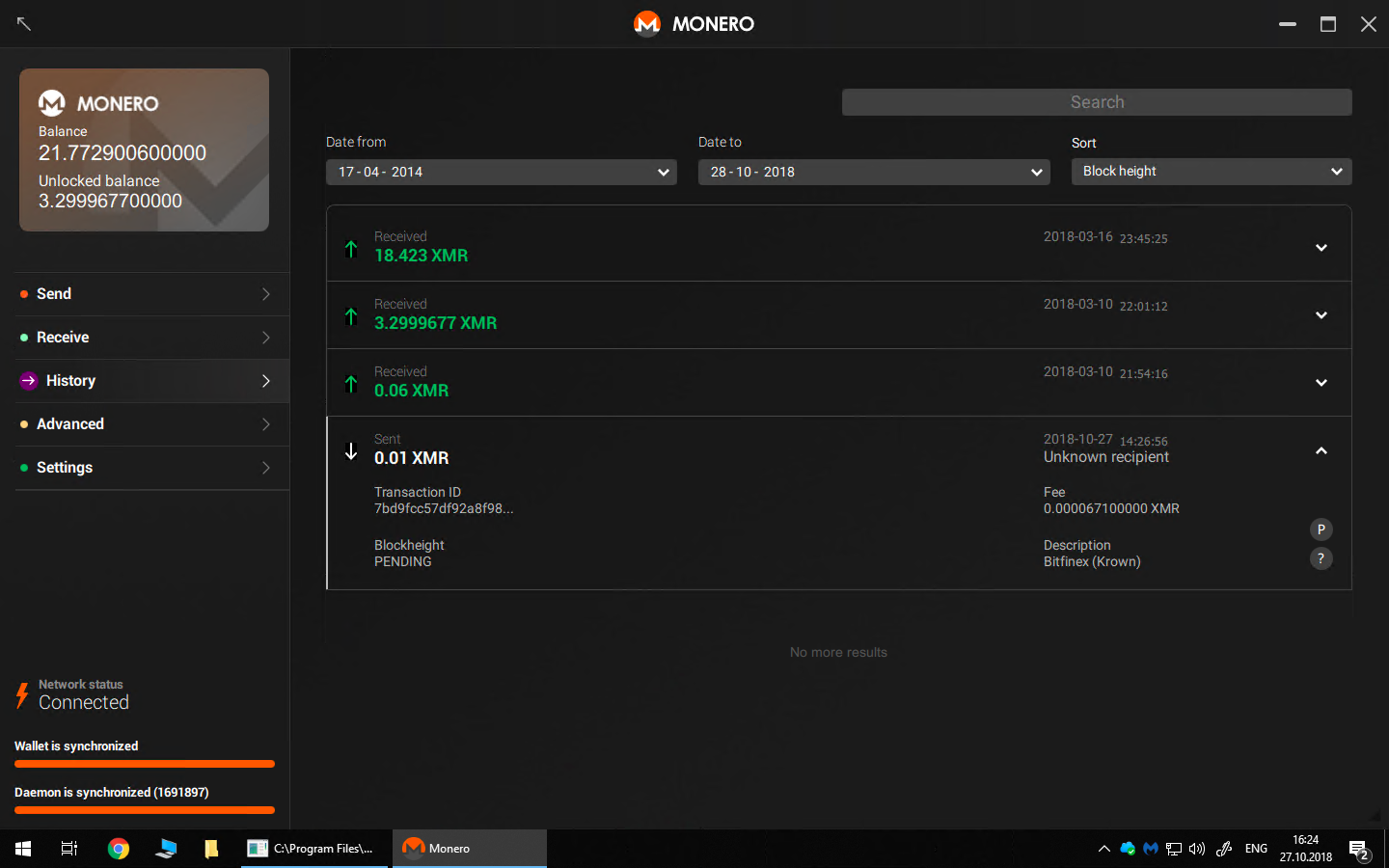
Task: Open the Send page
Action: click(x=152, y=294)
